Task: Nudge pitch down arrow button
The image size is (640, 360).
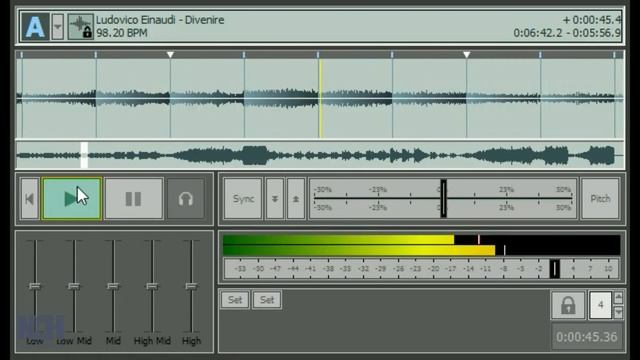Action: (275, 199)
